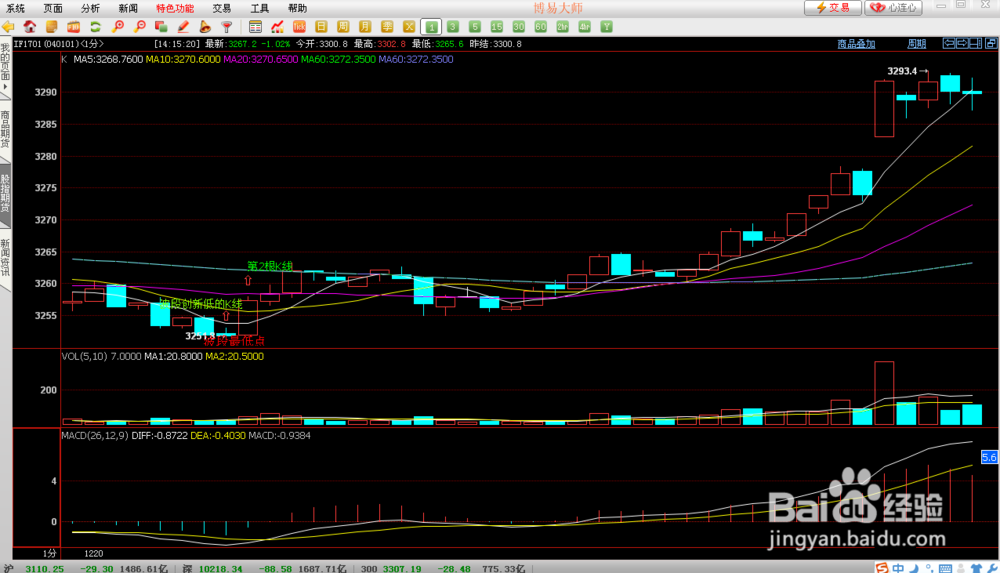The image size is (1000, 573).
Task: Select the 4-hour period button
Action: point(585,27)
